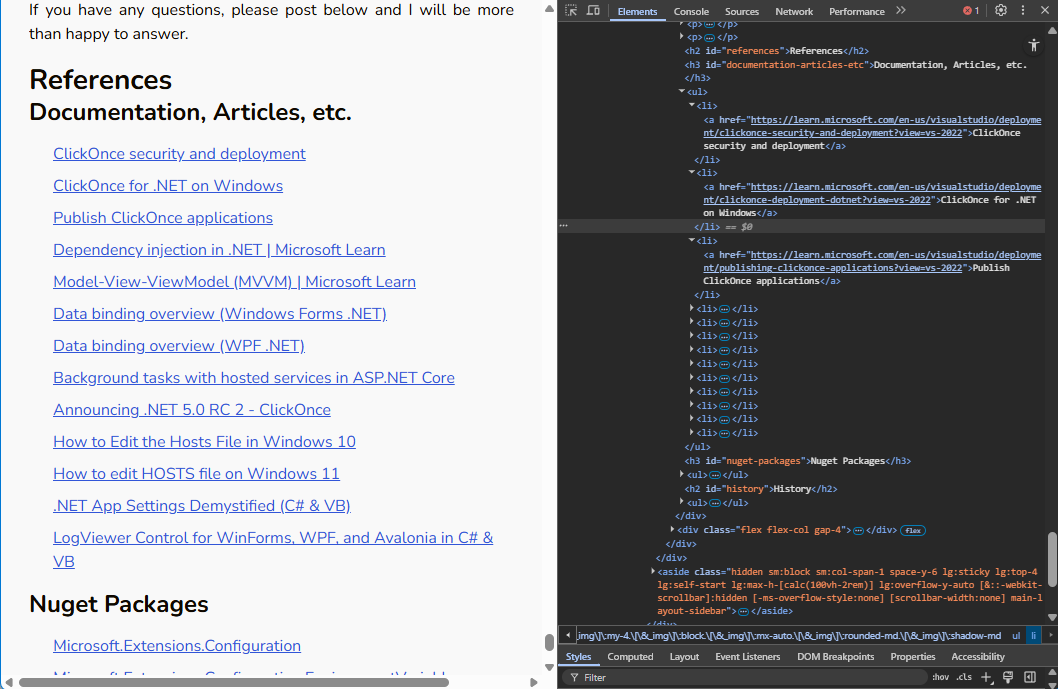Image resolution: width=1058 pixels, height=689 pixels.
Task: Select the li breadcrumb item
Action: [x=1033, y=636]
